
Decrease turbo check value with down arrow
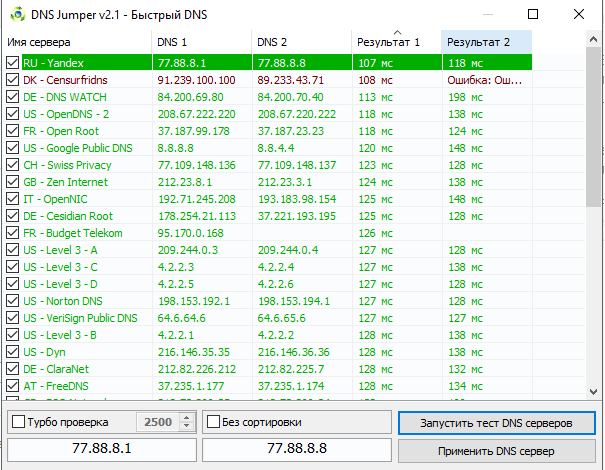187,426
